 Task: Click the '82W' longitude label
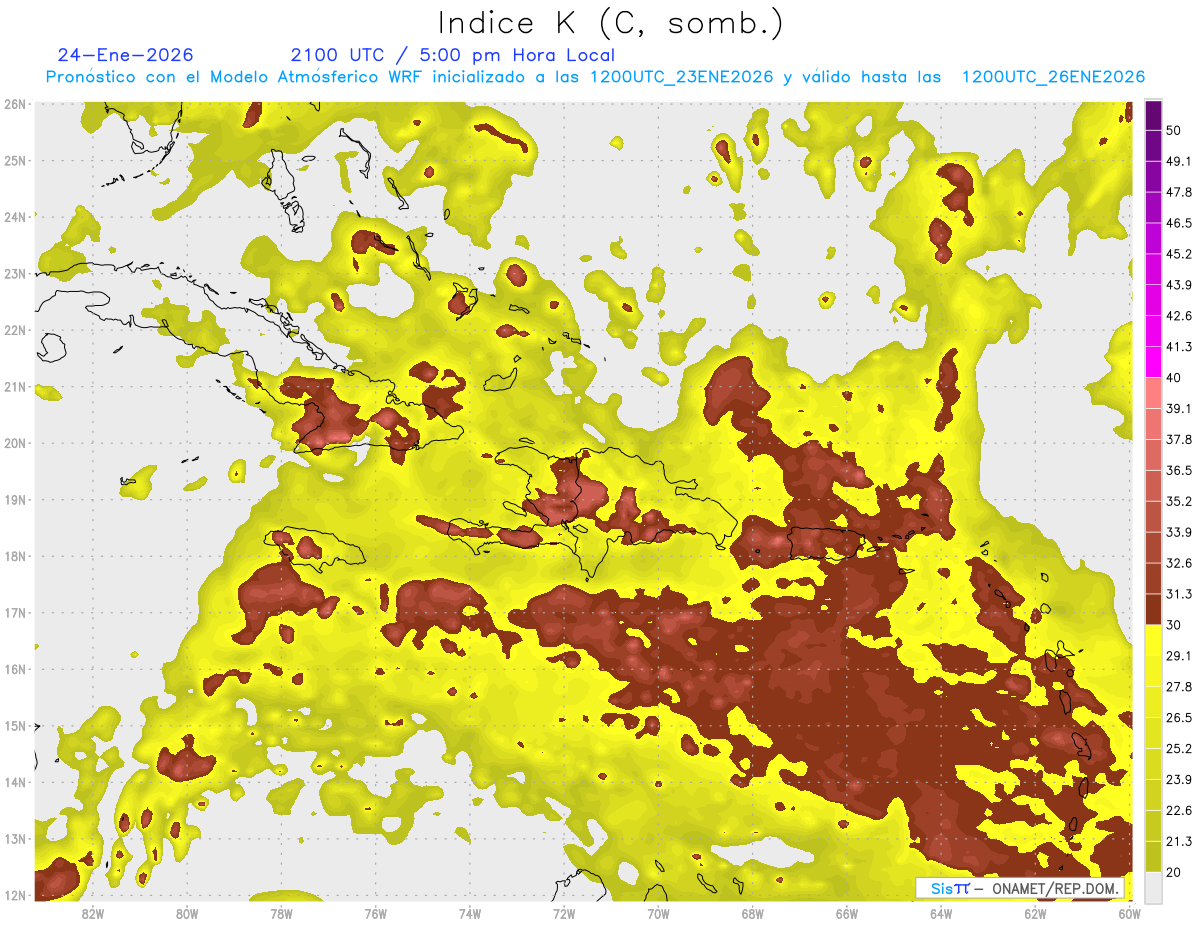93,914
